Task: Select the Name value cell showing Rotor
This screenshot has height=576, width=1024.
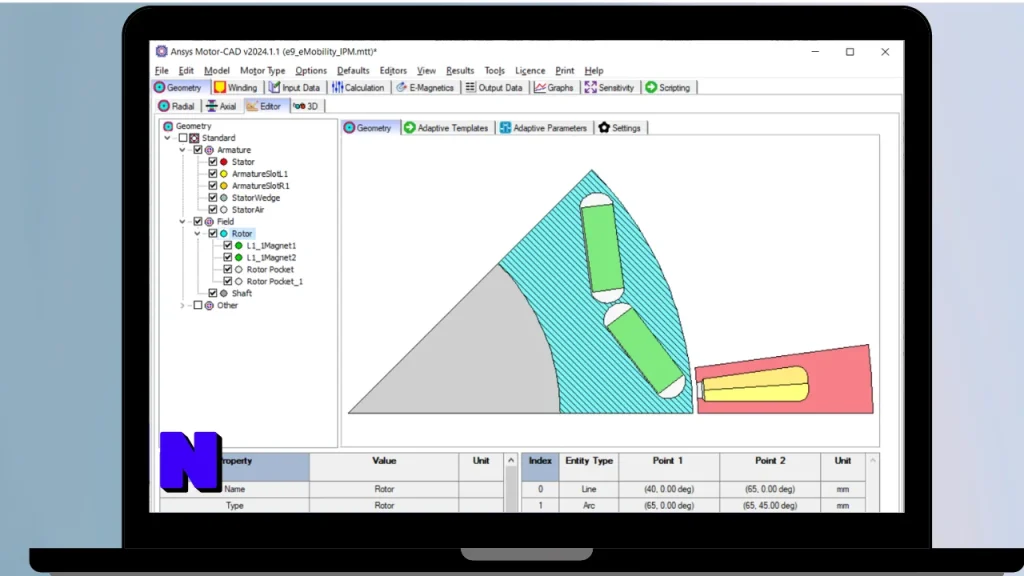Action: click(384, 489)
